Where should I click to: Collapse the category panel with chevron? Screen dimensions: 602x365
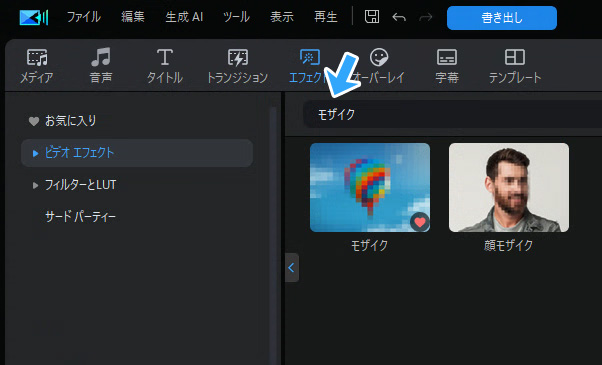(291, 268)
